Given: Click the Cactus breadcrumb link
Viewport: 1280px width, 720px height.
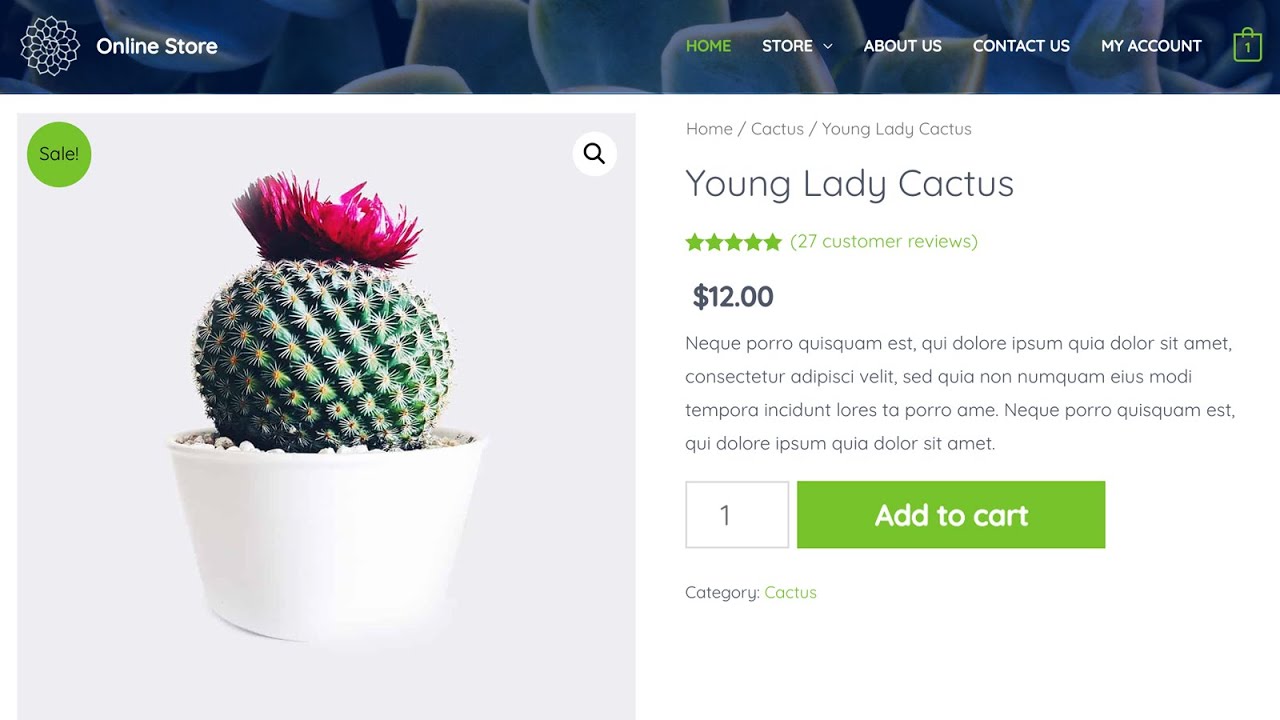Looking at the screenshot, I should (x=777, y=129).
